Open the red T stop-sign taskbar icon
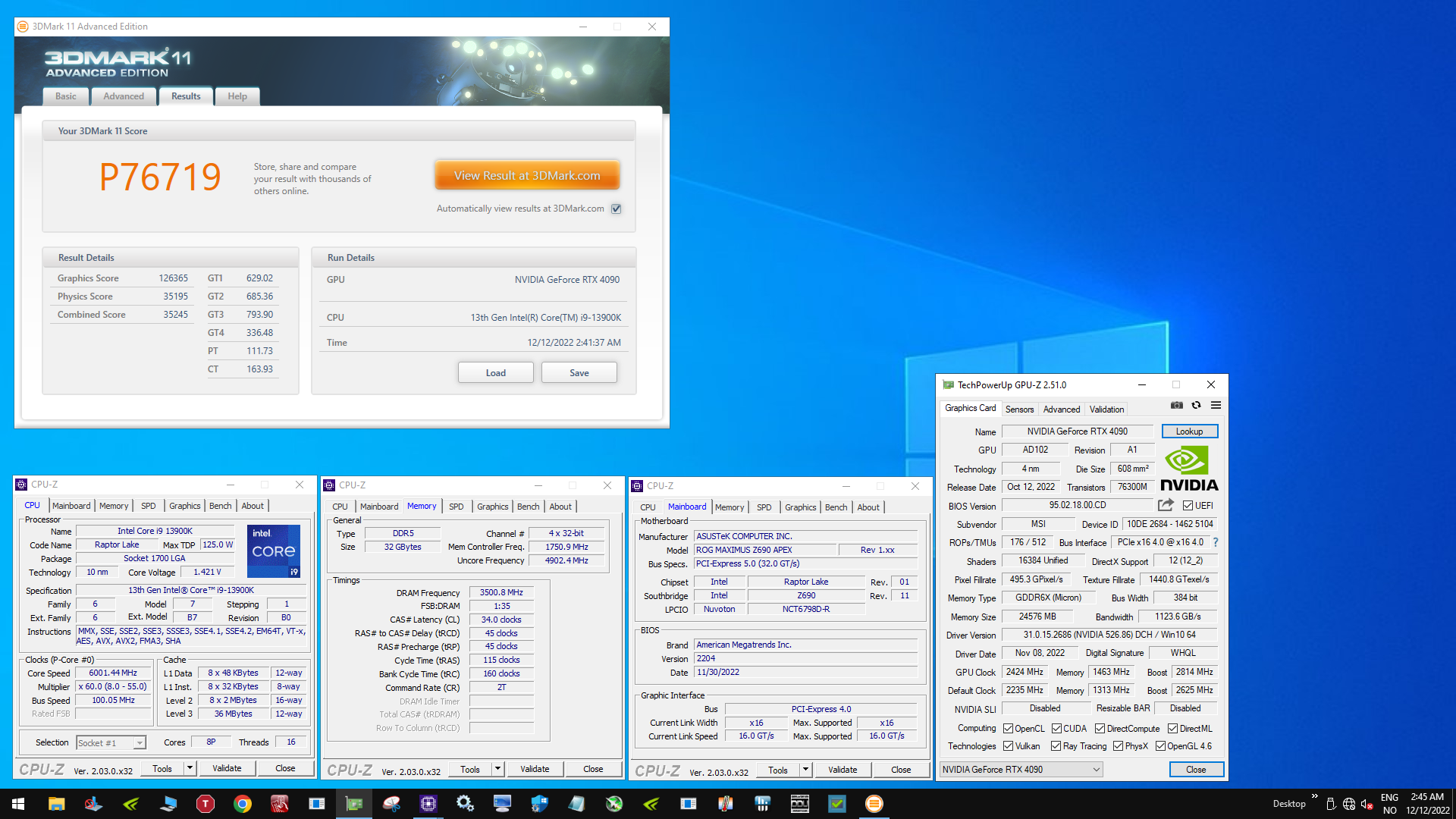Image resolution: width=1456 pixels, height=819 pixels. pyautogui.click(x=206, y=804)
